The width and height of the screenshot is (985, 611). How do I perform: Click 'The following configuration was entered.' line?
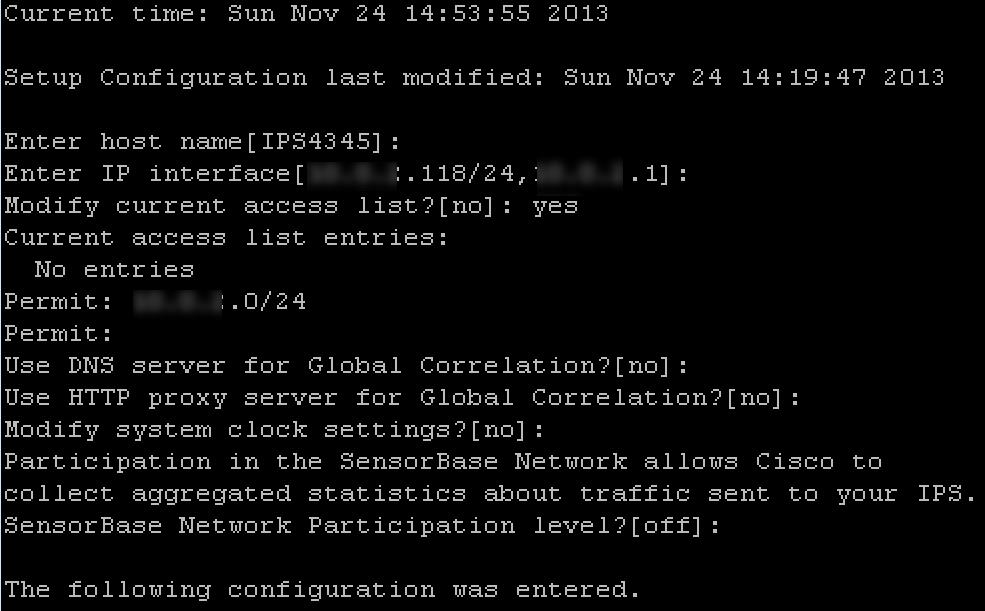click(322, 590)
